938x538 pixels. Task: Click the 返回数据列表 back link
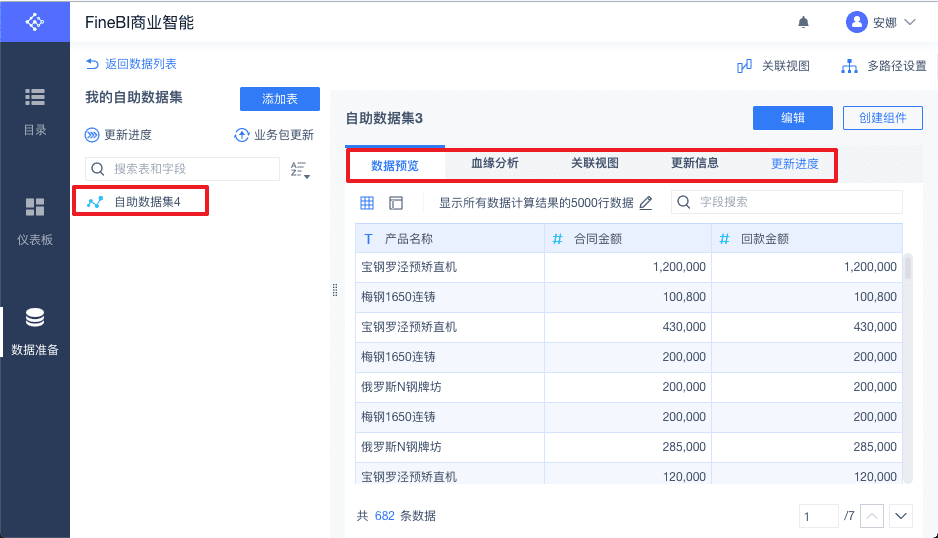point(131,64)
